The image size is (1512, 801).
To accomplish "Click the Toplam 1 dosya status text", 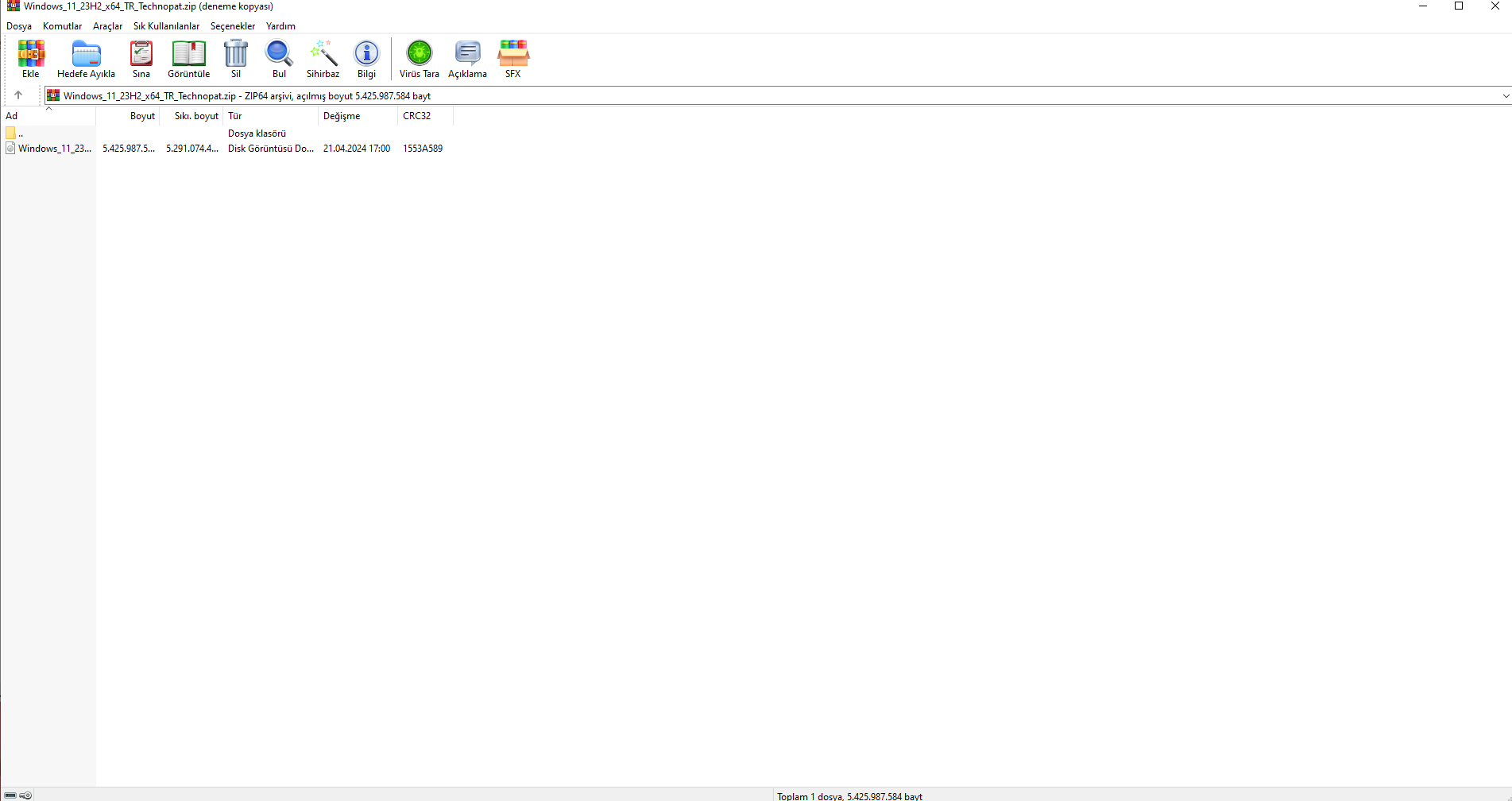I will pyautogui.click(x=849, y=796).
